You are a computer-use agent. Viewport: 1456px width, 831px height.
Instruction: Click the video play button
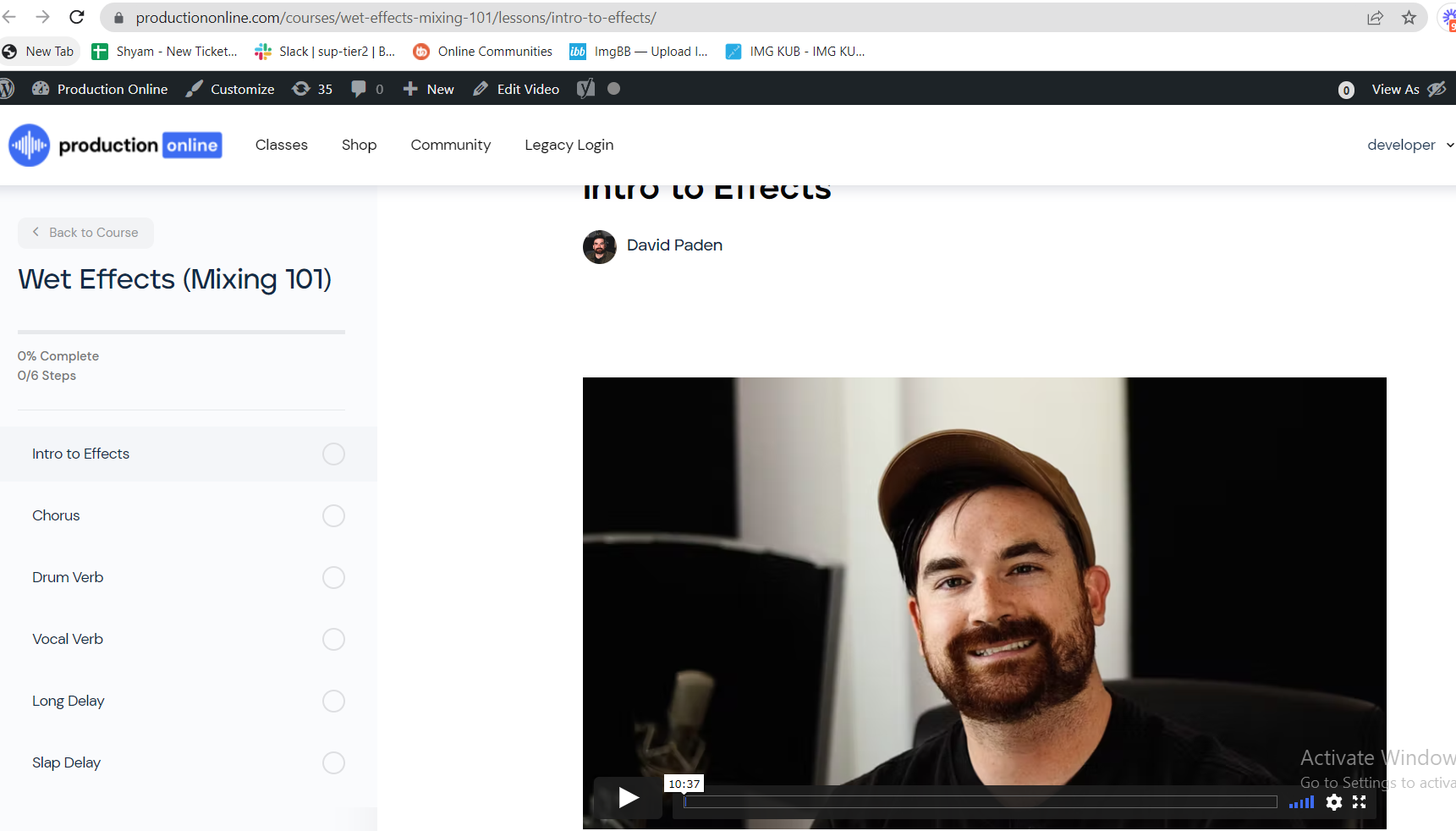point(628,798)
